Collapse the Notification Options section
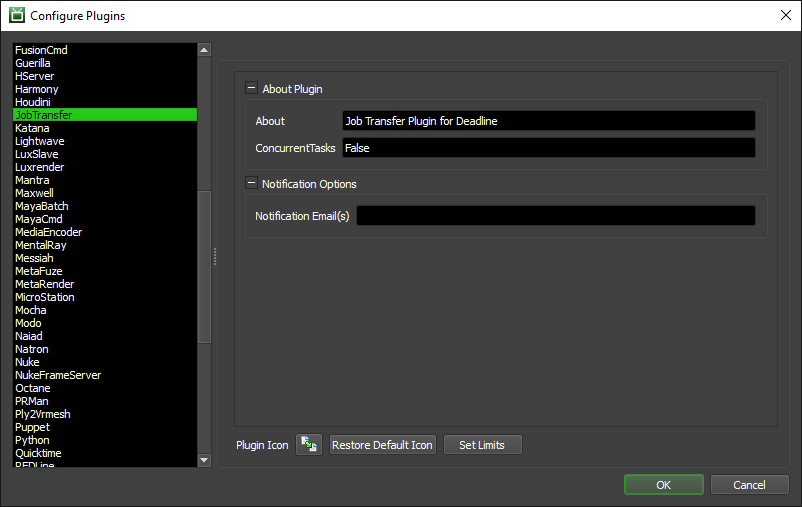This screenshot has width=802, height=507. (251, 184)
